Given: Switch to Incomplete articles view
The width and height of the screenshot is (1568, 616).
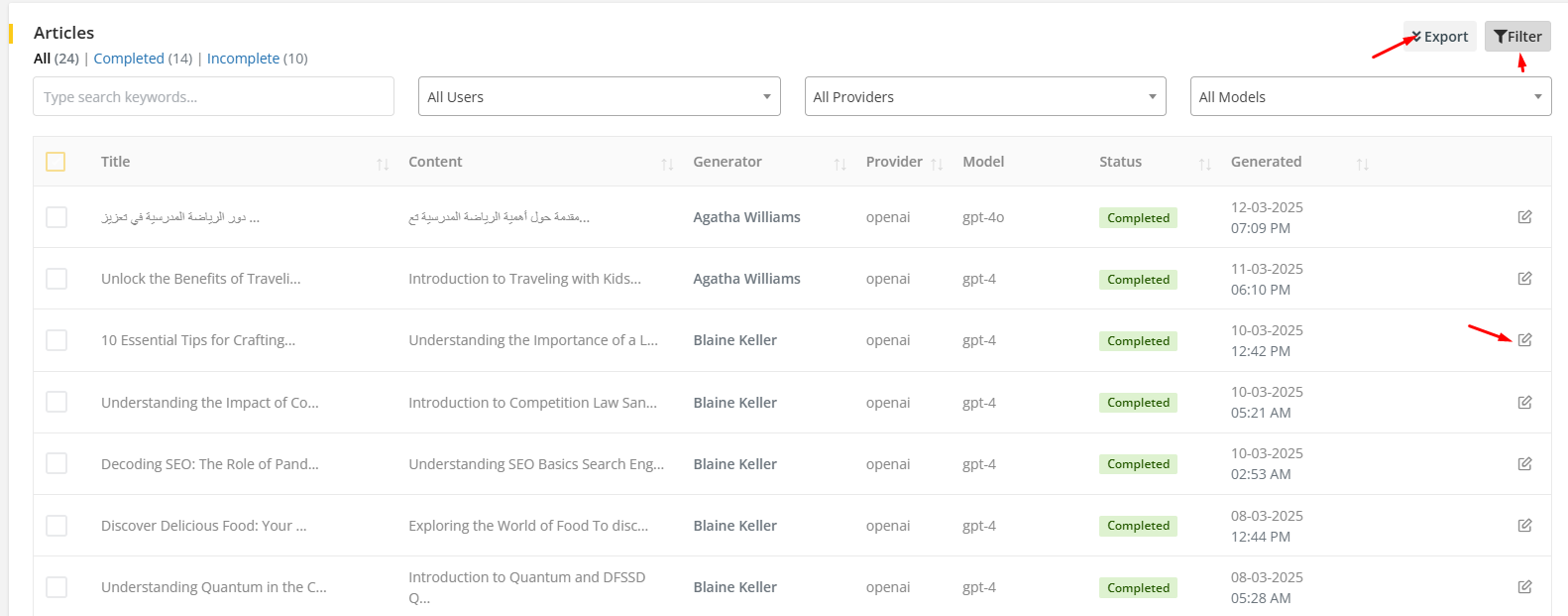Looking at the screenshot, I should 243,59.
